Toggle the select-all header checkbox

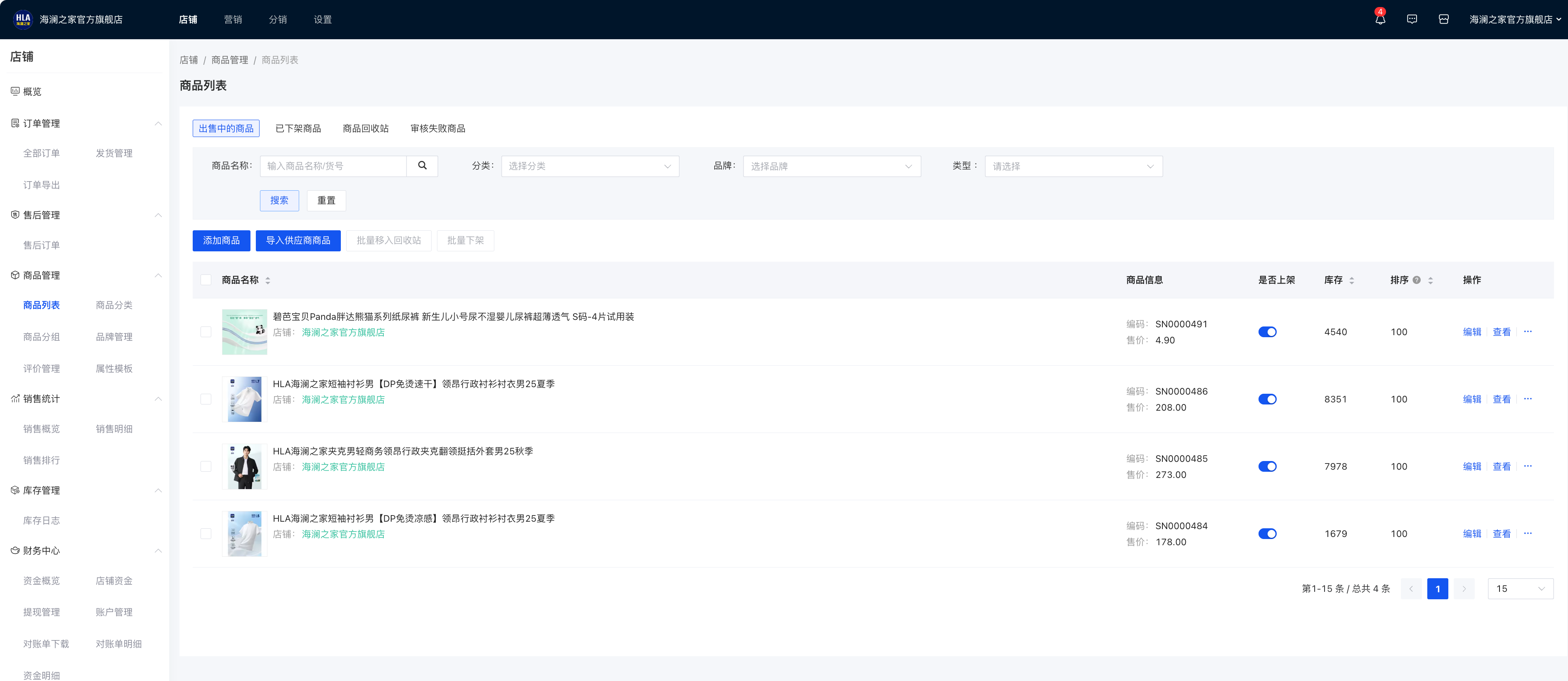coord(206,280)
